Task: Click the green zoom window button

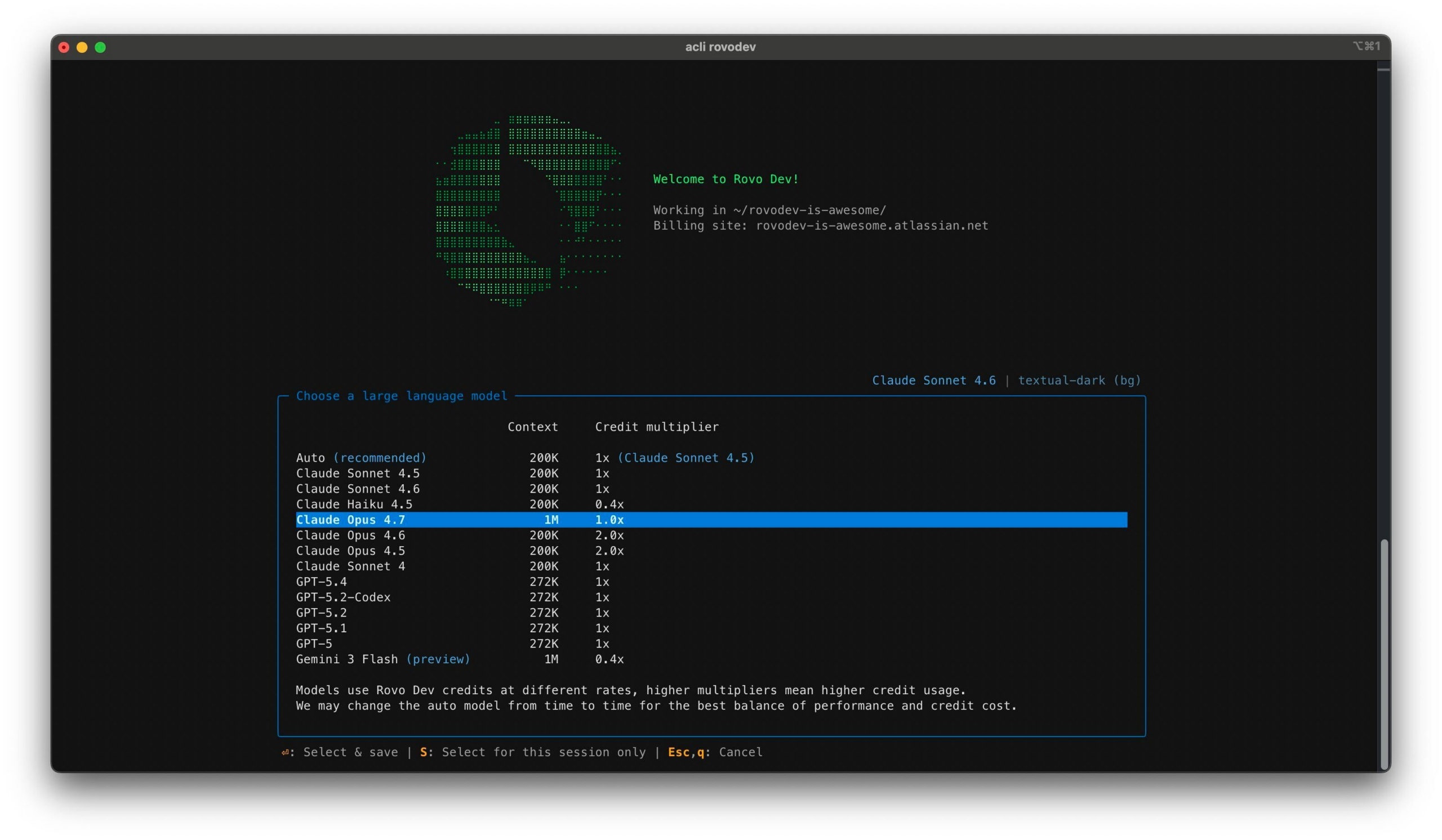Action: (x=100, y=47)
